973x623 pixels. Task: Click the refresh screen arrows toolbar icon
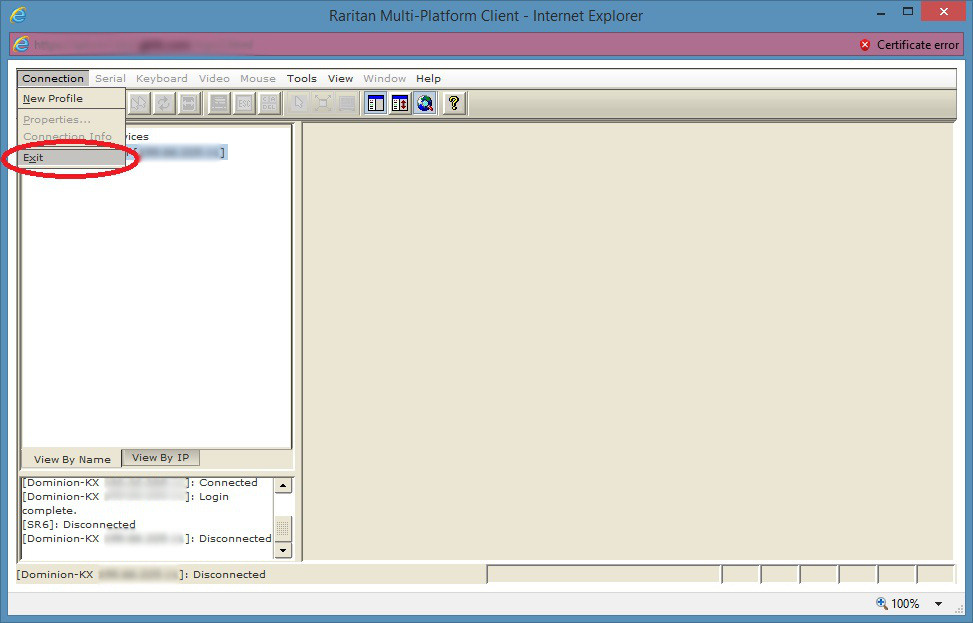(x=164, y=104)
